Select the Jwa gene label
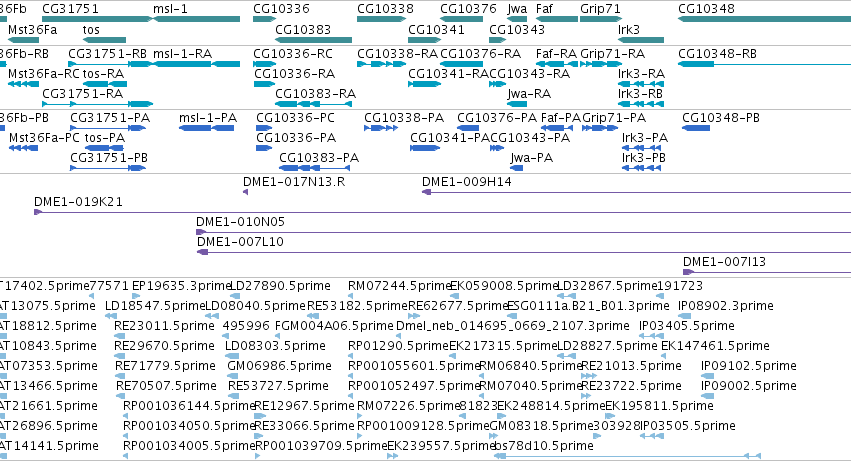Viewport: 851px width, 461px height. click(x=517, y=9)
